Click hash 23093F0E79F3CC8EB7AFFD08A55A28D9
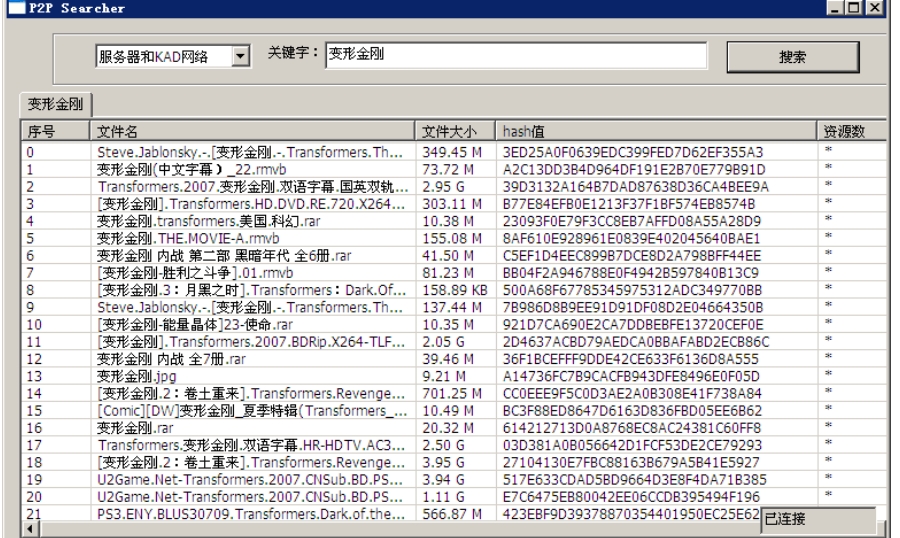This screenshot has height=538, width=900. point(632,221)
